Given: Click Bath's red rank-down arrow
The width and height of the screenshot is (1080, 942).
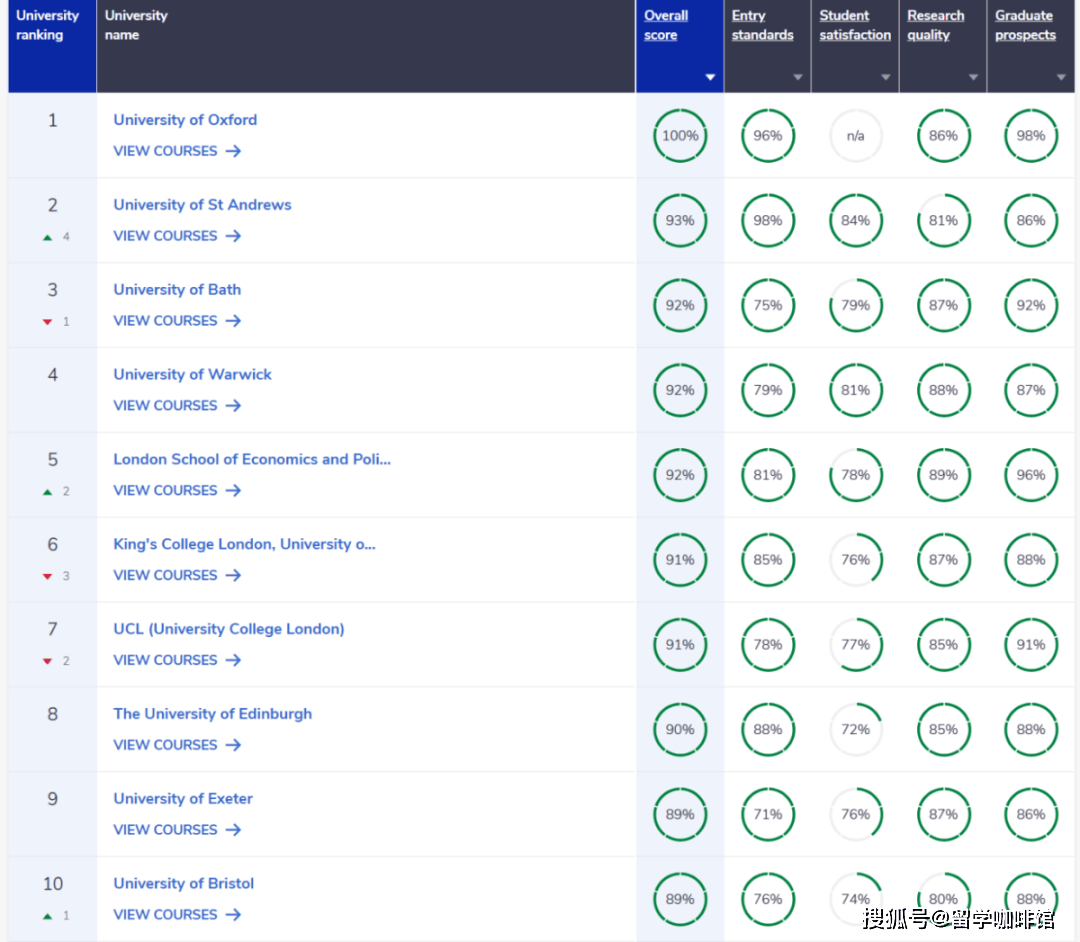Looking at the screenshot, I should click(x=48, y=322).
